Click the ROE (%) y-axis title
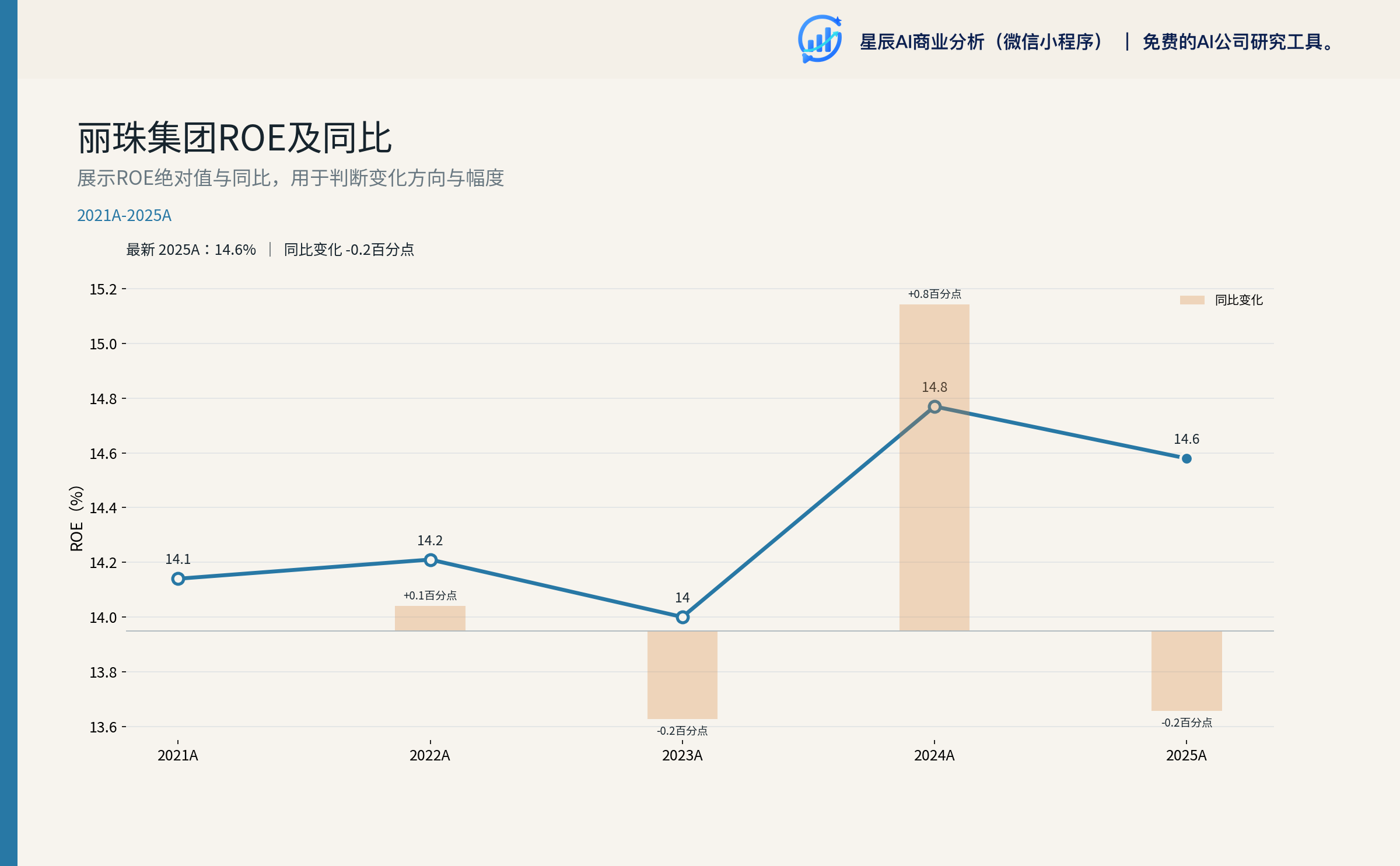Image resolution: width=1400 pixels, height=866 pixels. coord(76,518)
